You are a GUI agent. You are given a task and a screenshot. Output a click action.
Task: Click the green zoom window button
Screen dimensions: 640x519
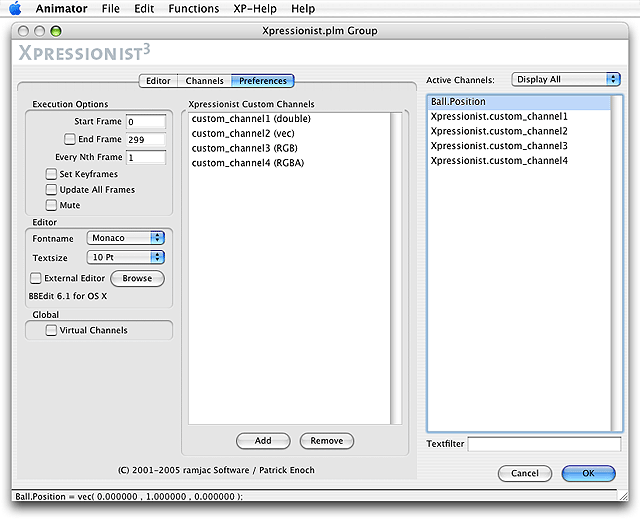pos(56,31)
